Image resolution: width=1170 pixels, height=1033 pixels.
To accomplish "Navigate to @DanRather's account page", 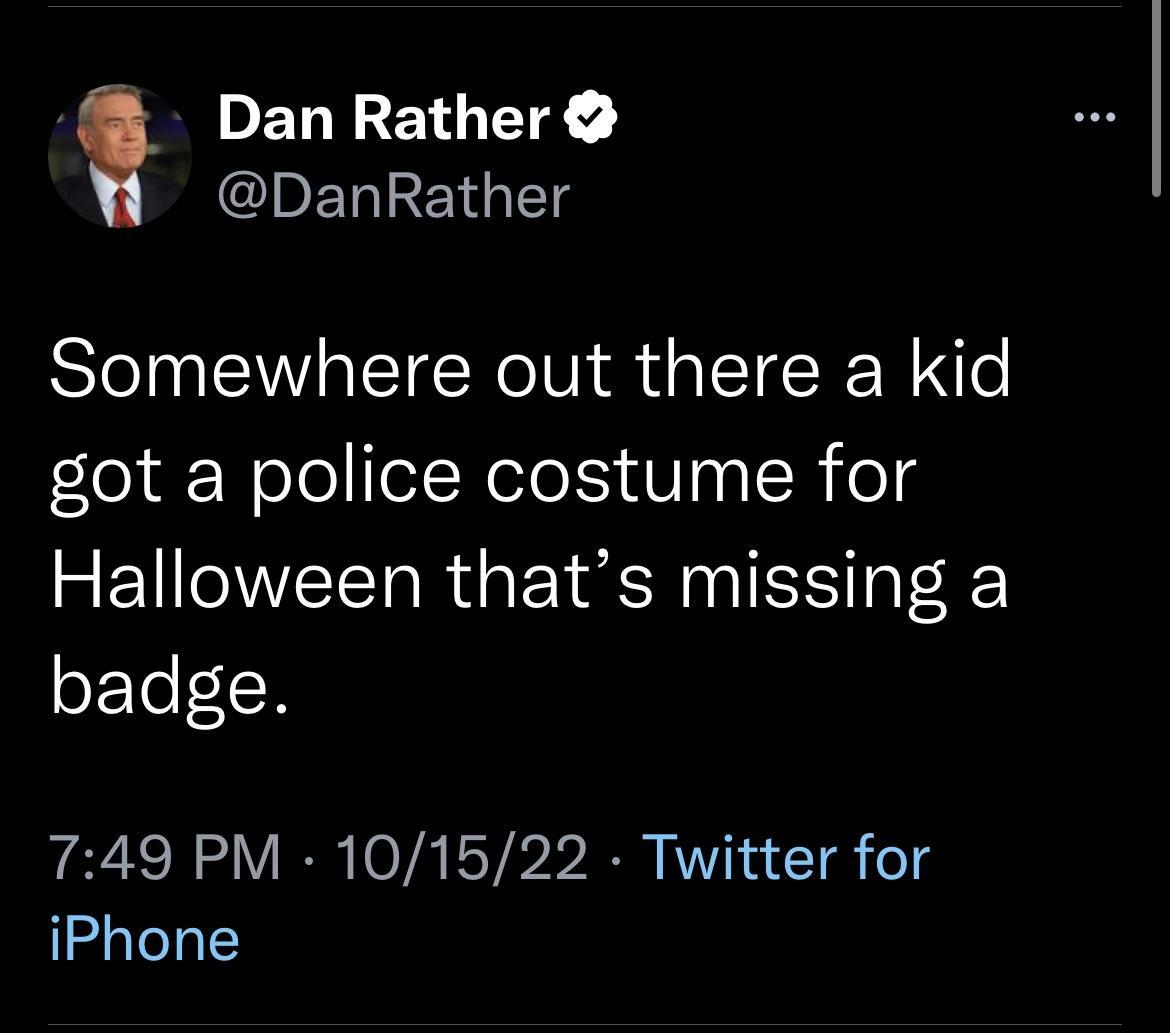I will [x=390, y=196].
